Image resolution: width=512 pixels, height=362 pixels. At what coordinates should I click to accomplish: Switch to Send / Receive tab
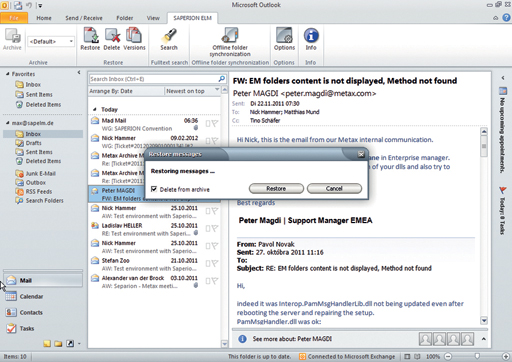pyautogui.click(x=84, y=18)
